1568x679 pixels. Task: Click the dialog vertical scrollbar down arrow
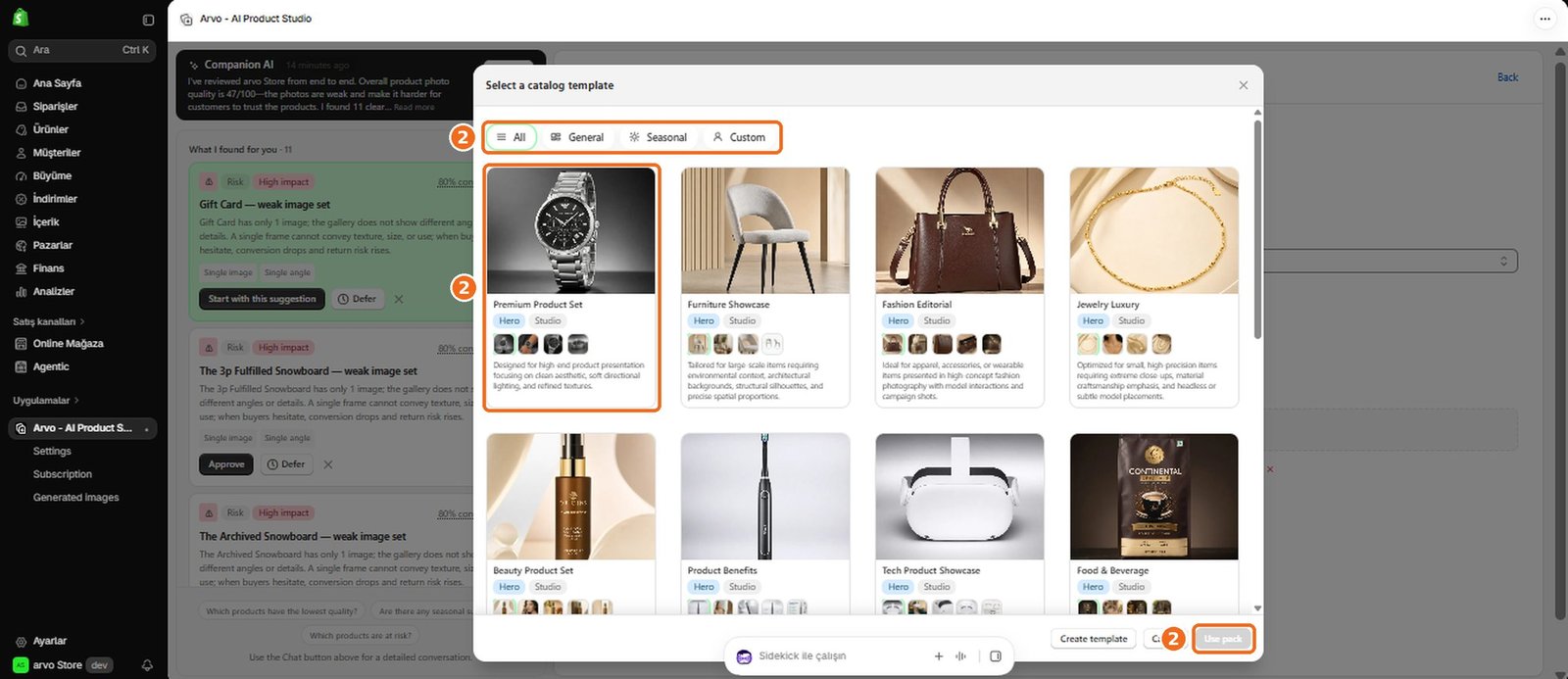[x=1257, y=608]
